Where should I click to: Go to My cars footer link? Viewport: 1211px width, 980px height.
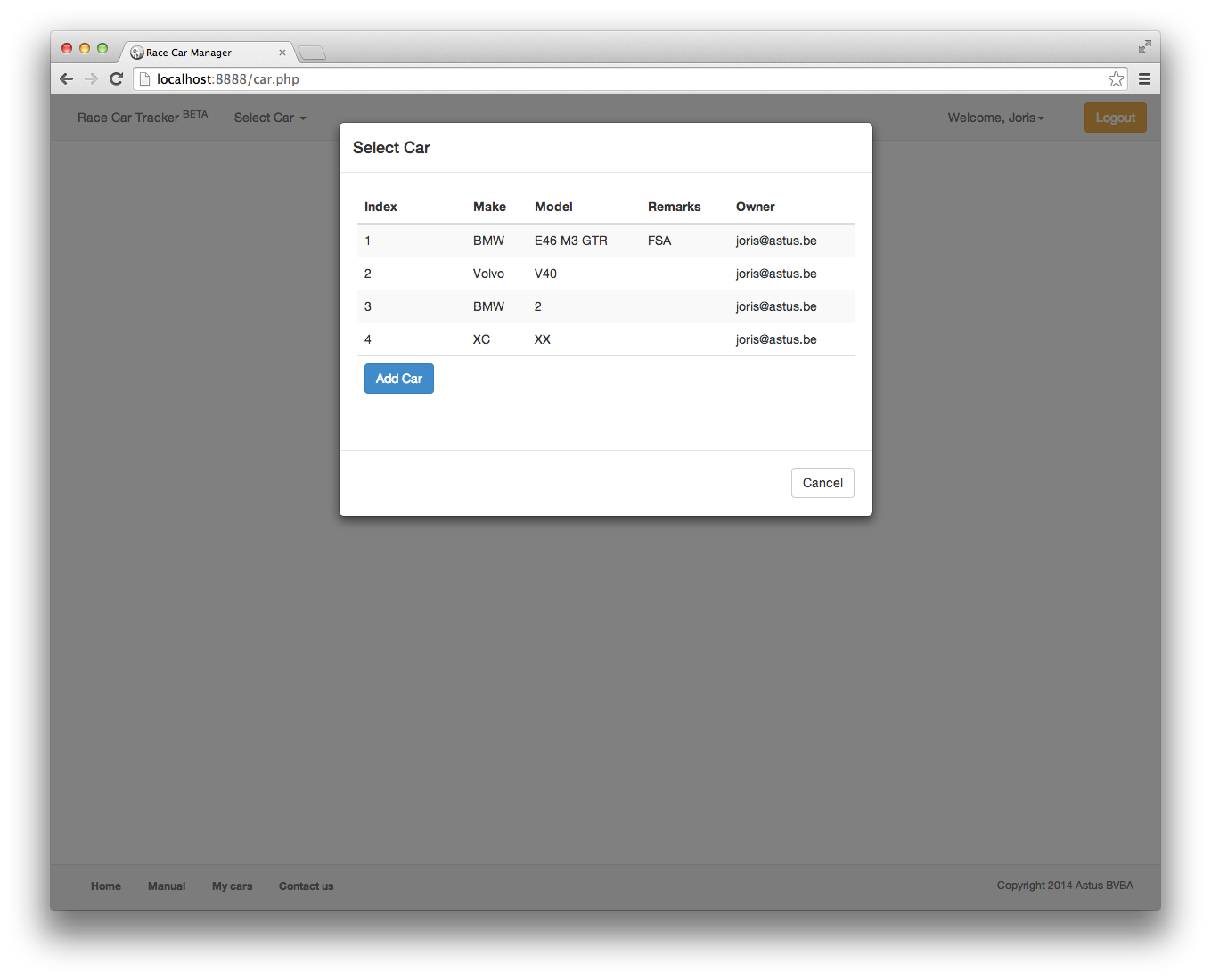pos(232,886)
